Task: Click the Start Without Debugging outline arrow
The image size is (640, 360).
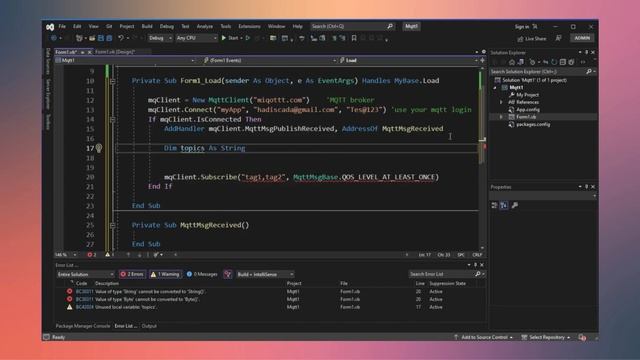Action: tap(248, 38)
